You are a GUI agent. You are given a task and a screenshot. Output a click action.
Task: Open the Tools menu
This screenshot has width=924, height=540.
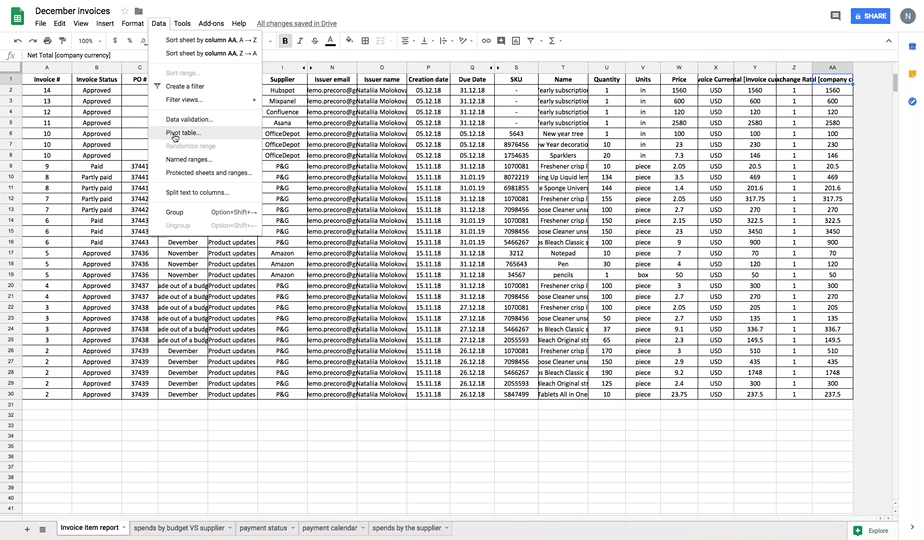point(182,24)
